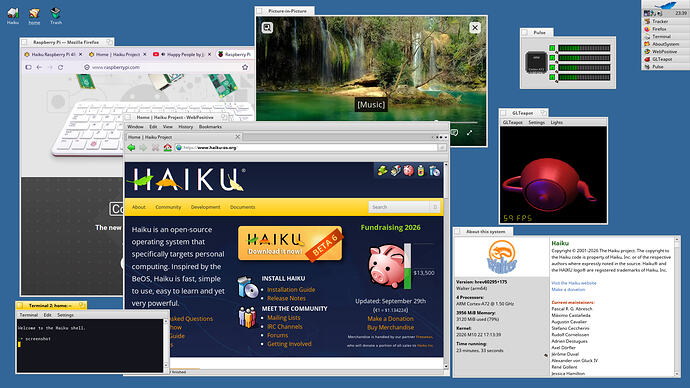The height and width of the screenshot is (388, 690).
Task: Go to WebPositive home page icon
Action: tap(167, 148)
